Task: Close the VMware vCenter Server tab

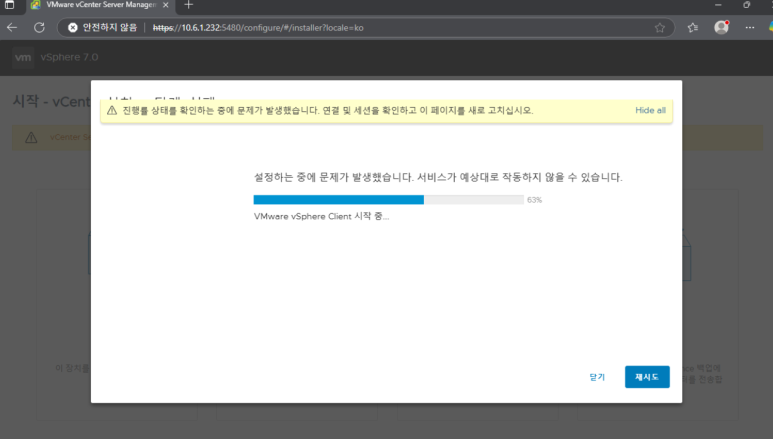Action: pyautogui.click(x=166, y=5)
